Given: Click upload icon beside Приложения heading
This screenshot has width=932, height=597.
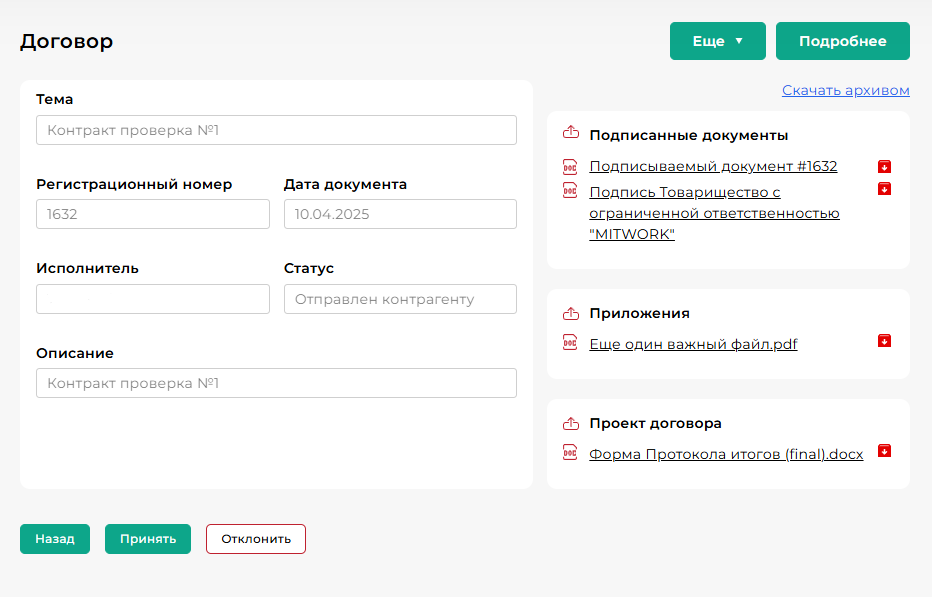Looking at the screenshot, I should (x=571, y=313).
